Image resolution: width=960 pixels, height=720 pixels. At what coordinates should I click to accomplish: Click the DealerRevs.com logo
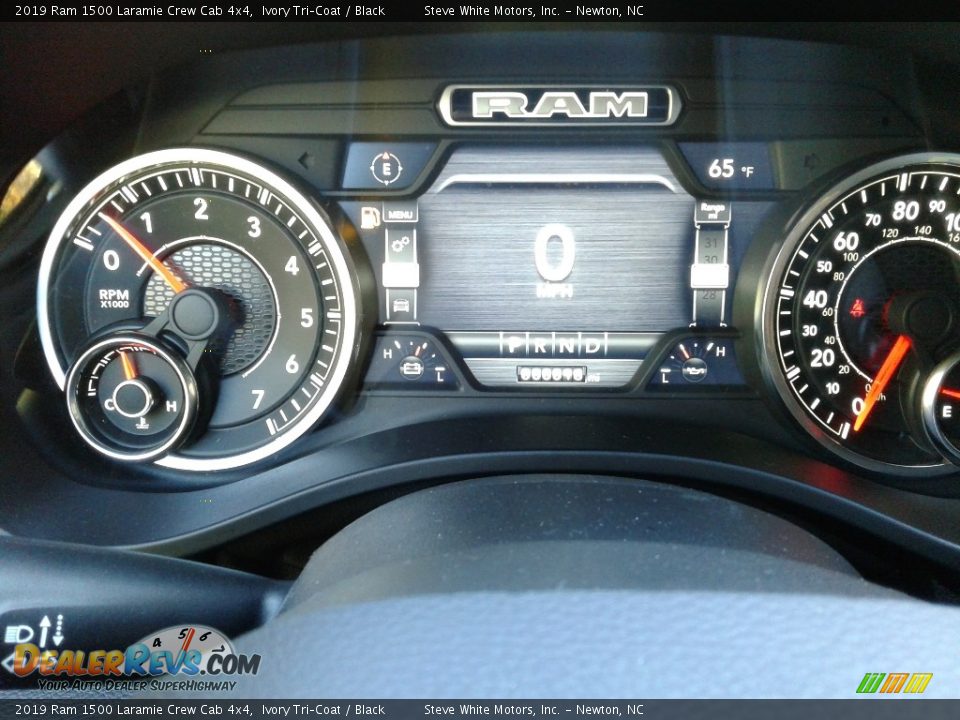tap(135, 661)
